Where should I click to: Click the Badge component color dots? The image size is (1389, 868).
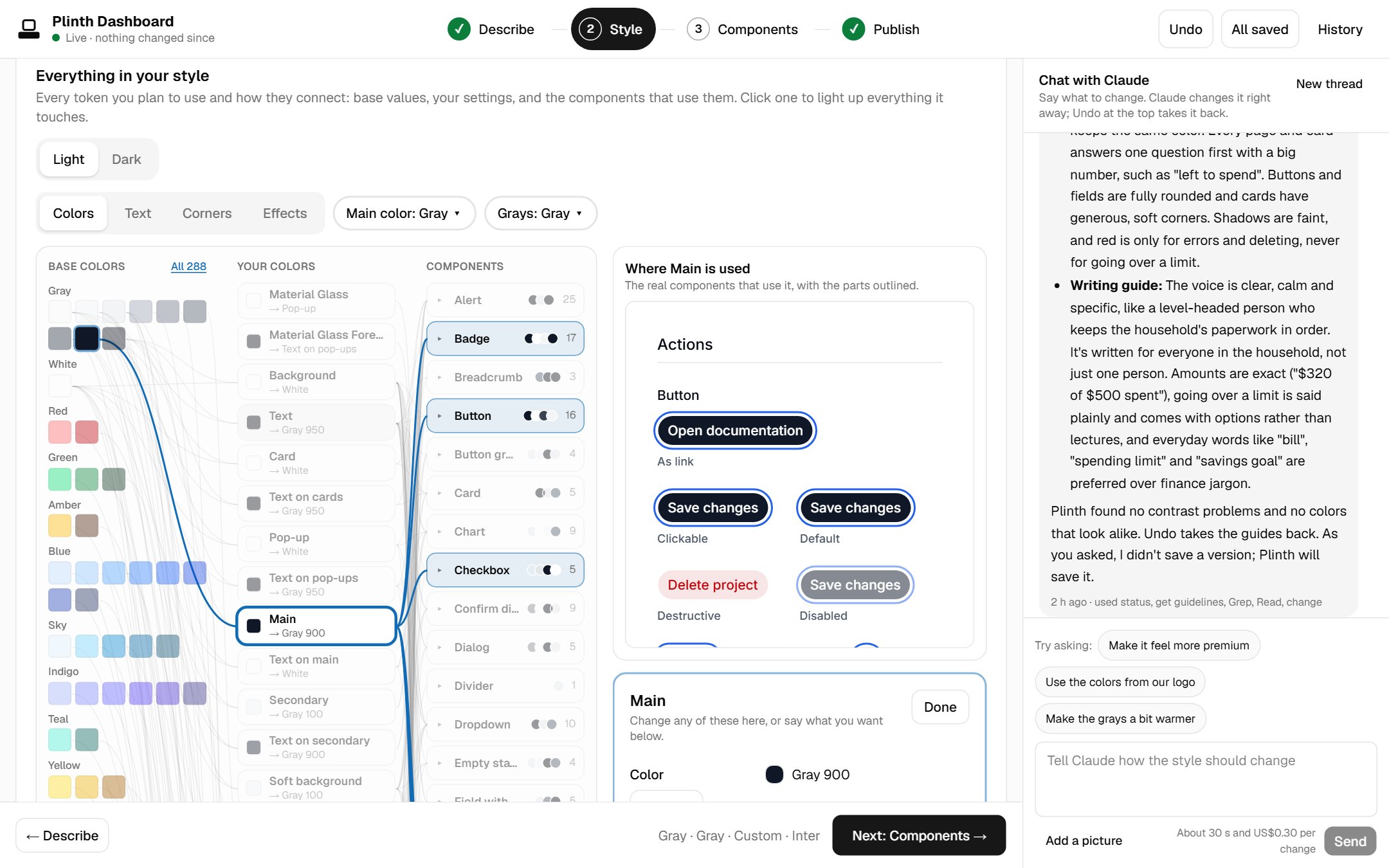(541, 338)
